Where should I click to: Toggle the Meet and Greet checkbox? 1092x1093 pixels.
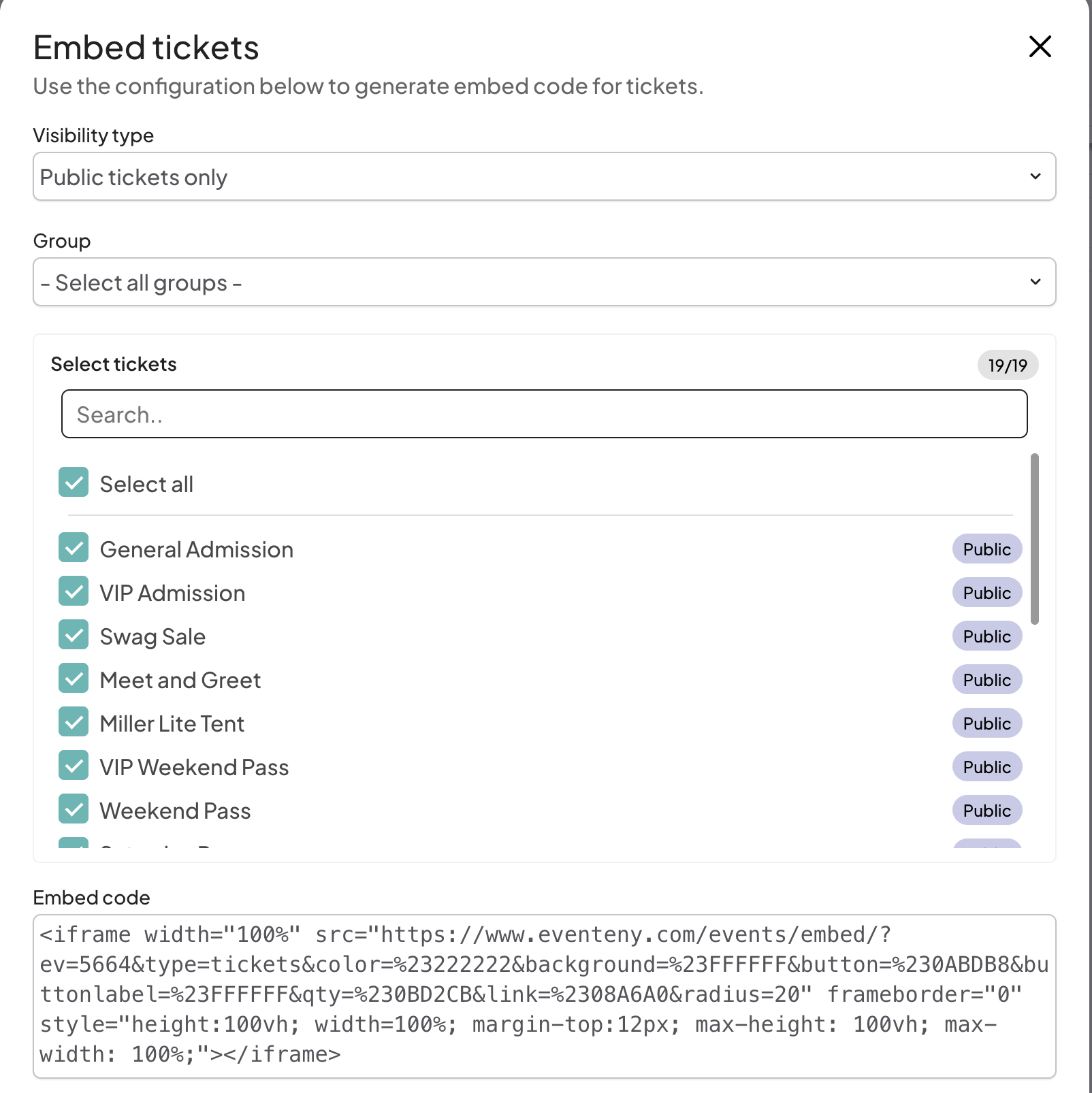74,679
